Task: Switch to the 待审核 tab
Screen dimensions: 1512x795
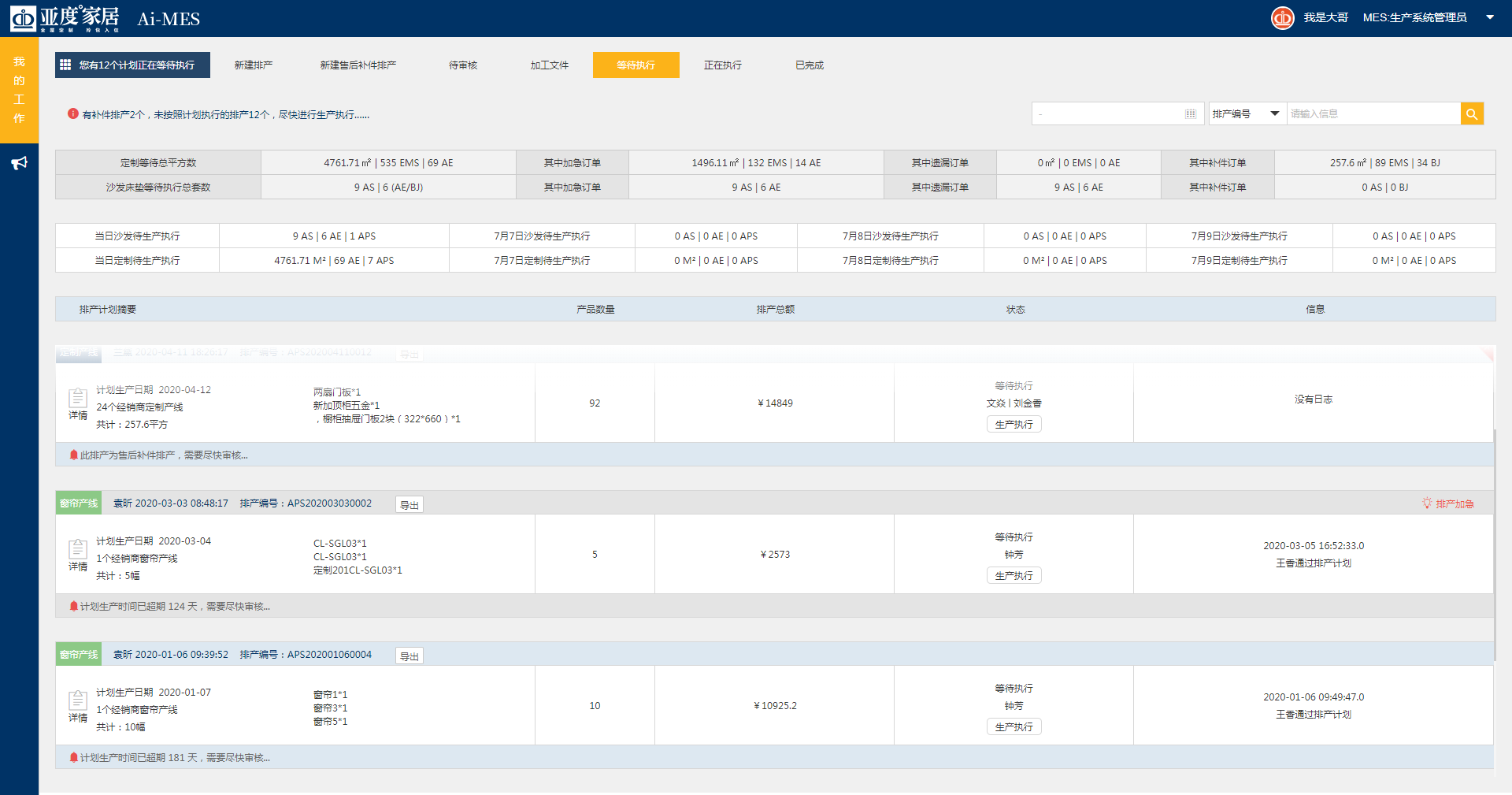Action: click(463, 65)
